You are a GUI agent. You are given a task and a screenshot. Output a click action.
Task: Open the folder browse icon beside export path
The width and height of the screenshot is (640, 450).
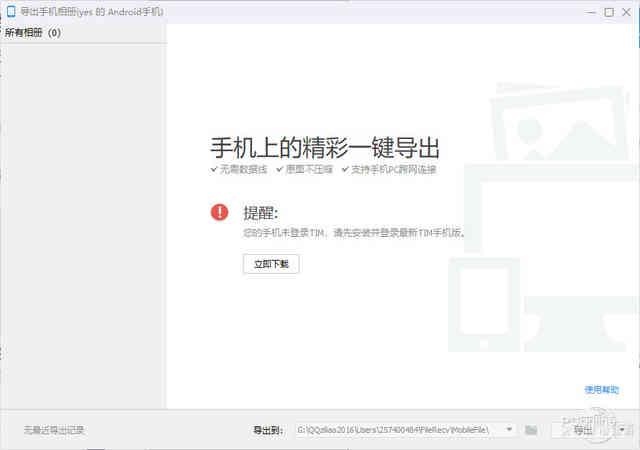(531, 430)
